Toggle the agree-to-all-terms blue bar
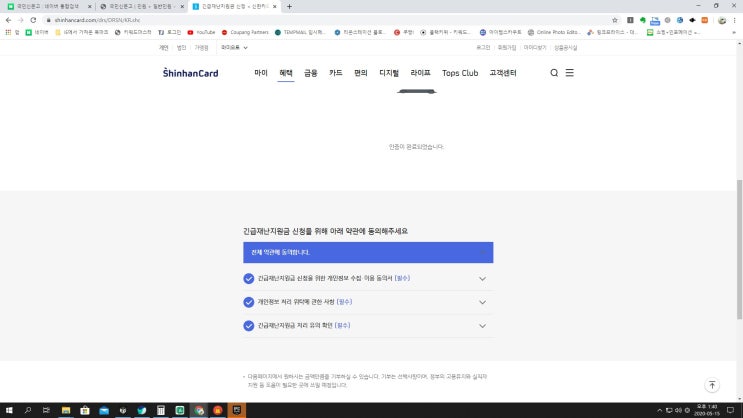This screenshot has width=743, height=418. (368, 253)
